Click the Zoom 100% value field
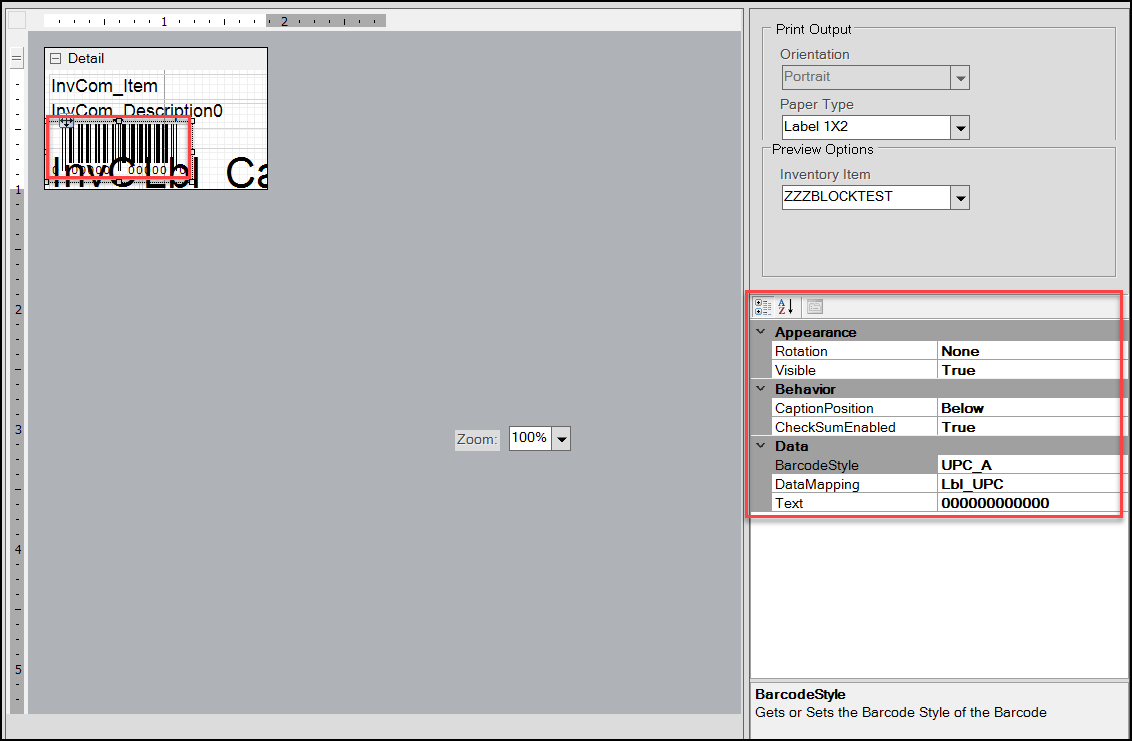Screen dimensions: 1132x741 point(531,438)
